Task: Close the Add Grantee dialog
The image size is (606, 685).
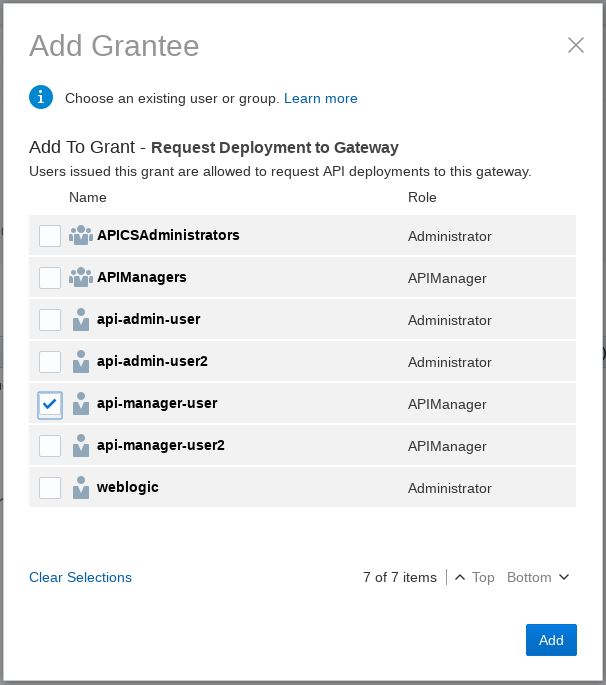Action: tap(575, 45)
